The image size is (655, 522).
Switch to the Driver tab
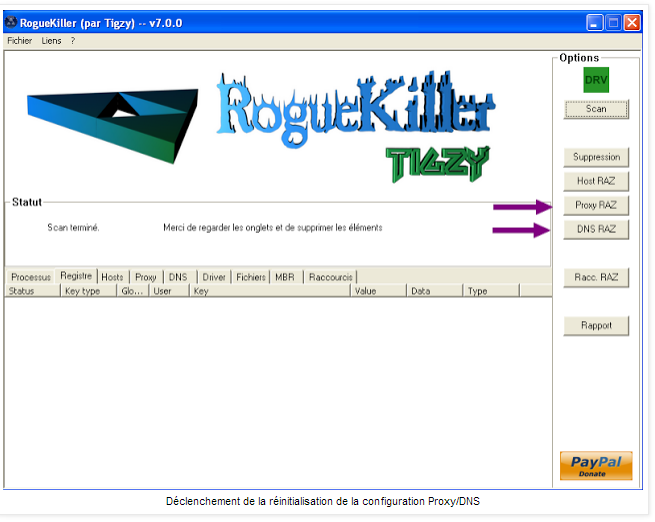(x=214, y=277)
